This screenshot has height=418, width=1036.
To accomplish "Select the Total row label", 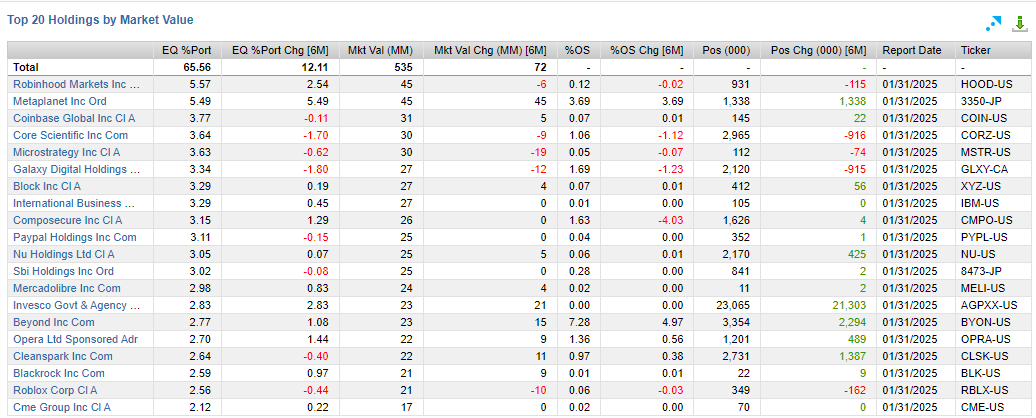I will [26, 67].
